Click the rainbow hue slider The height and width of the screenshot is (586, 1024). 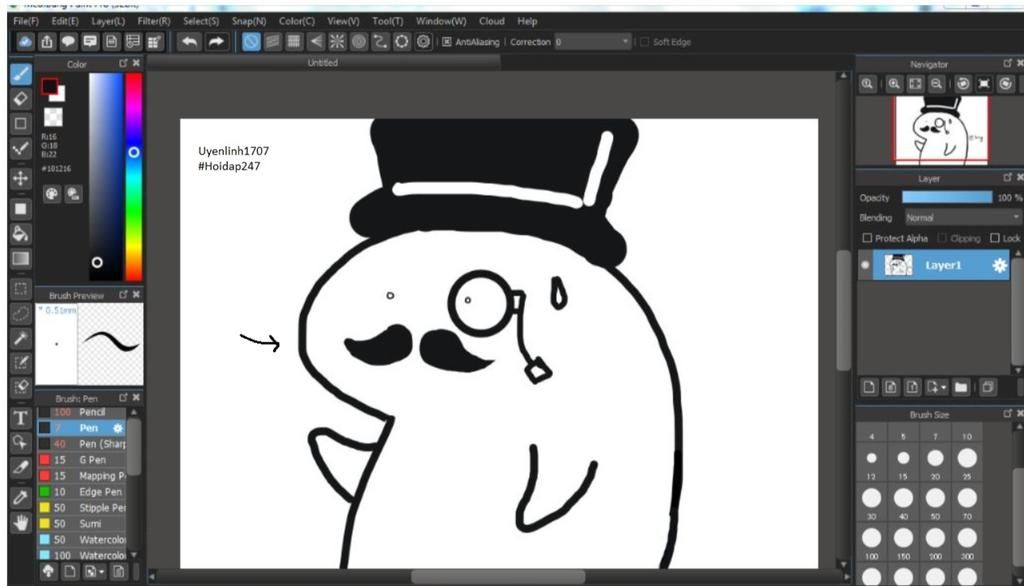click(x=134, y=176)
